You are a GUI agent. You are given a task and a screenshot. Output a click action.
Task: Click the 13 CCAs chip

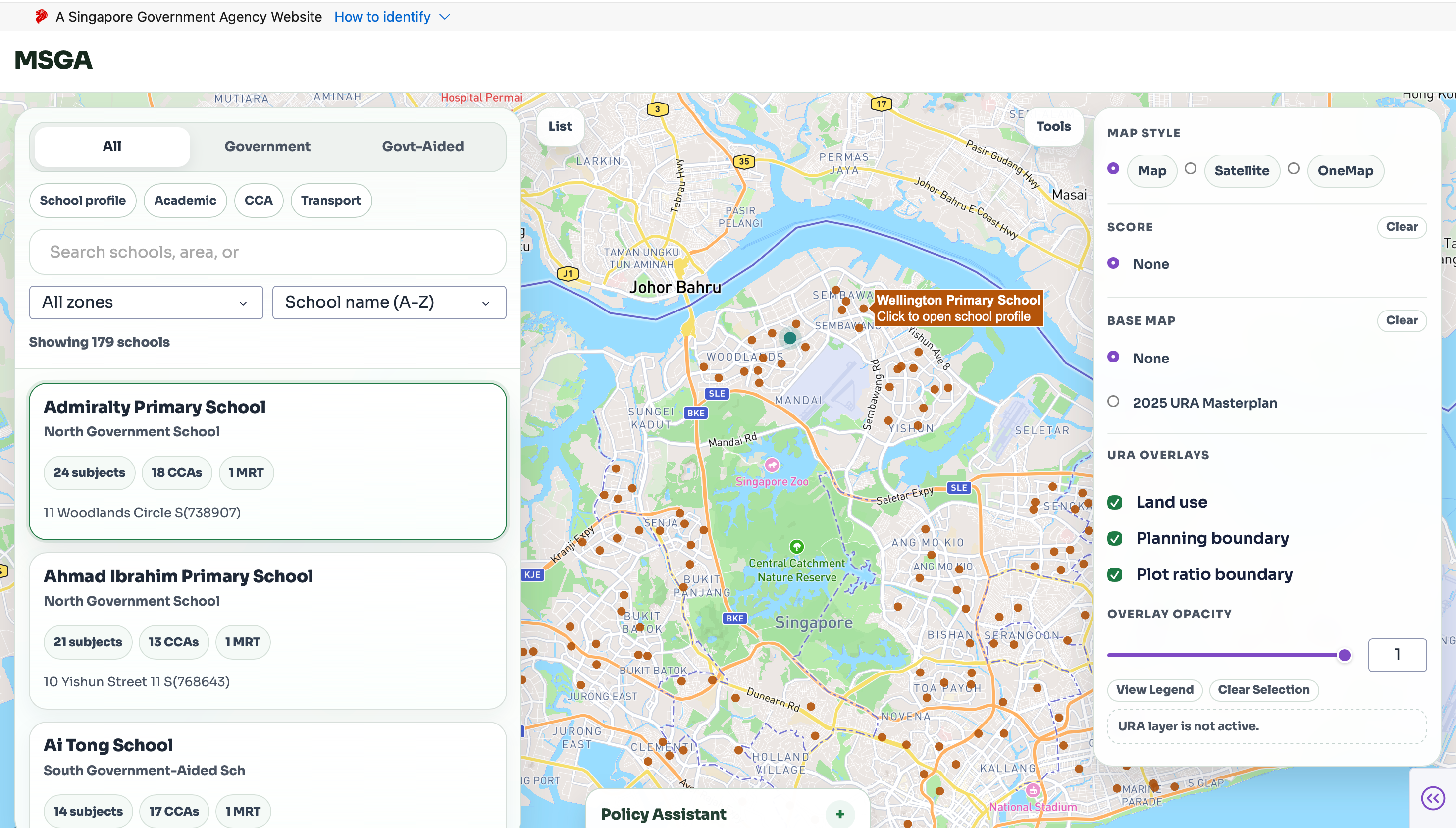pyautogui.click(x=174, y=642)
